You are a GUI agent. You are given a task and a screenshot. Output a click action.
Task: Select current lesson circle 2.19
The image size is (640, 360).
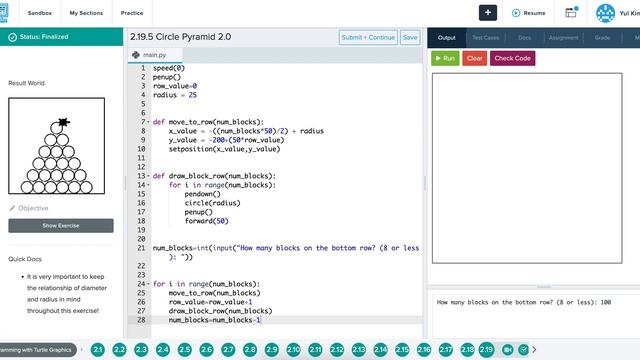click(486, 350)
